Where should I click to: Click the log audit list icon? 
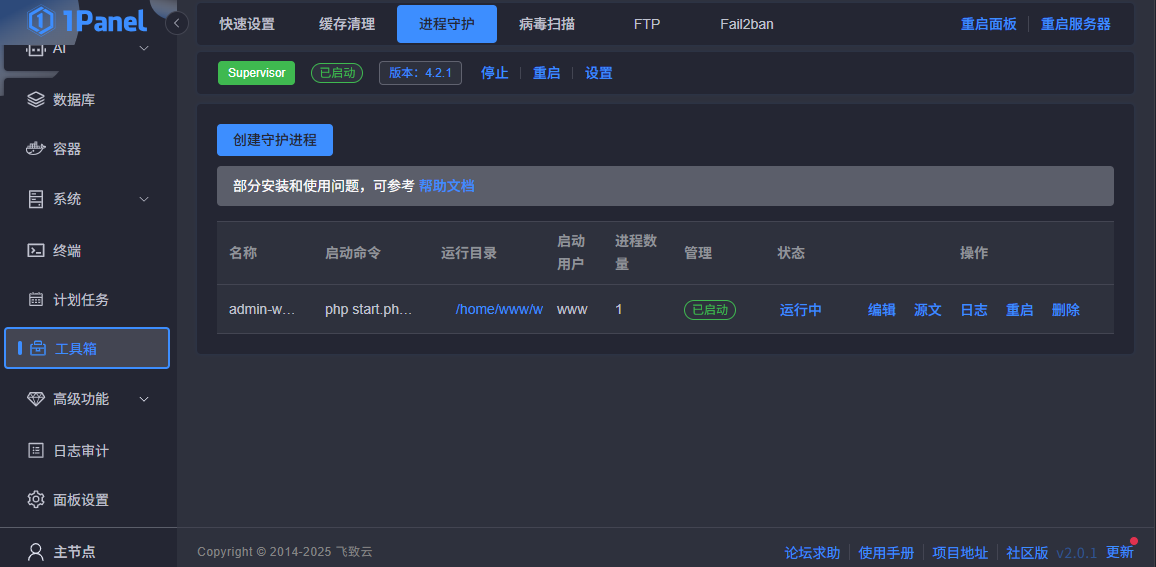click(35, 450)
